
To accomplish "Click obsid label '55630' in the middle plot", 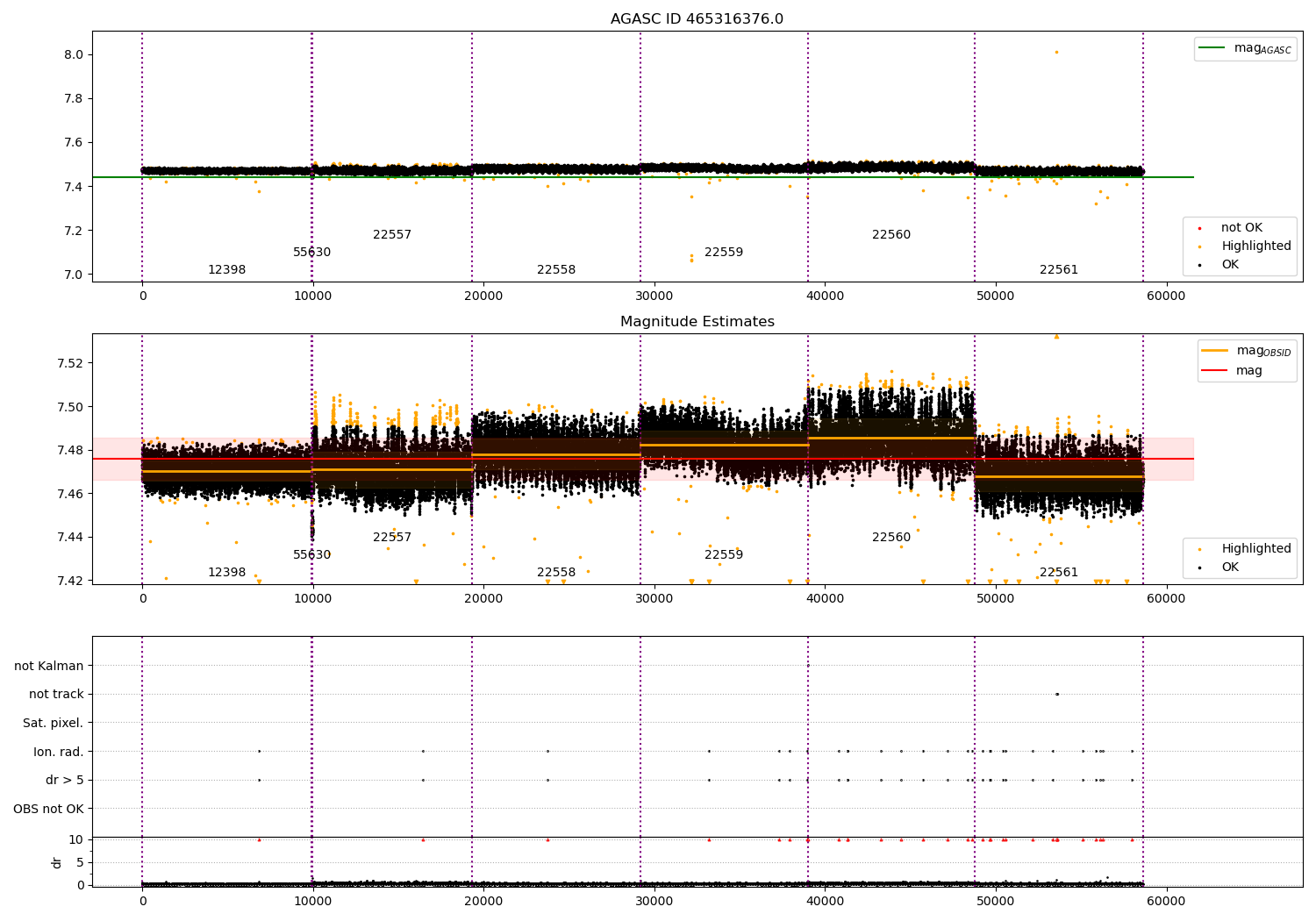I will click(x=312, y=555).
